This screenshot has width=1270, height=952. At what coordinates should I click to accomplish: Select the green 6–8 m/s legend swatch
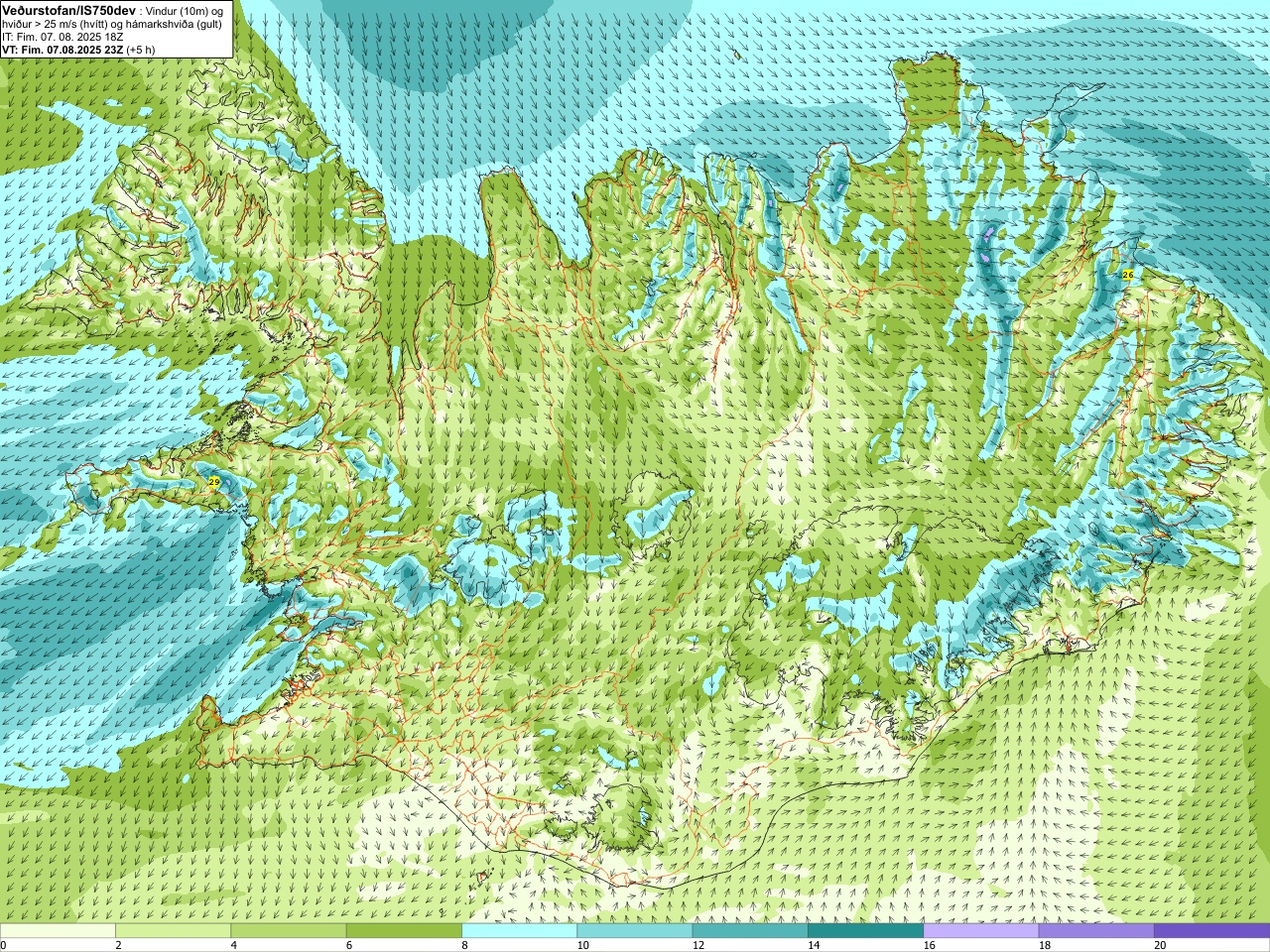coord(404,931)
